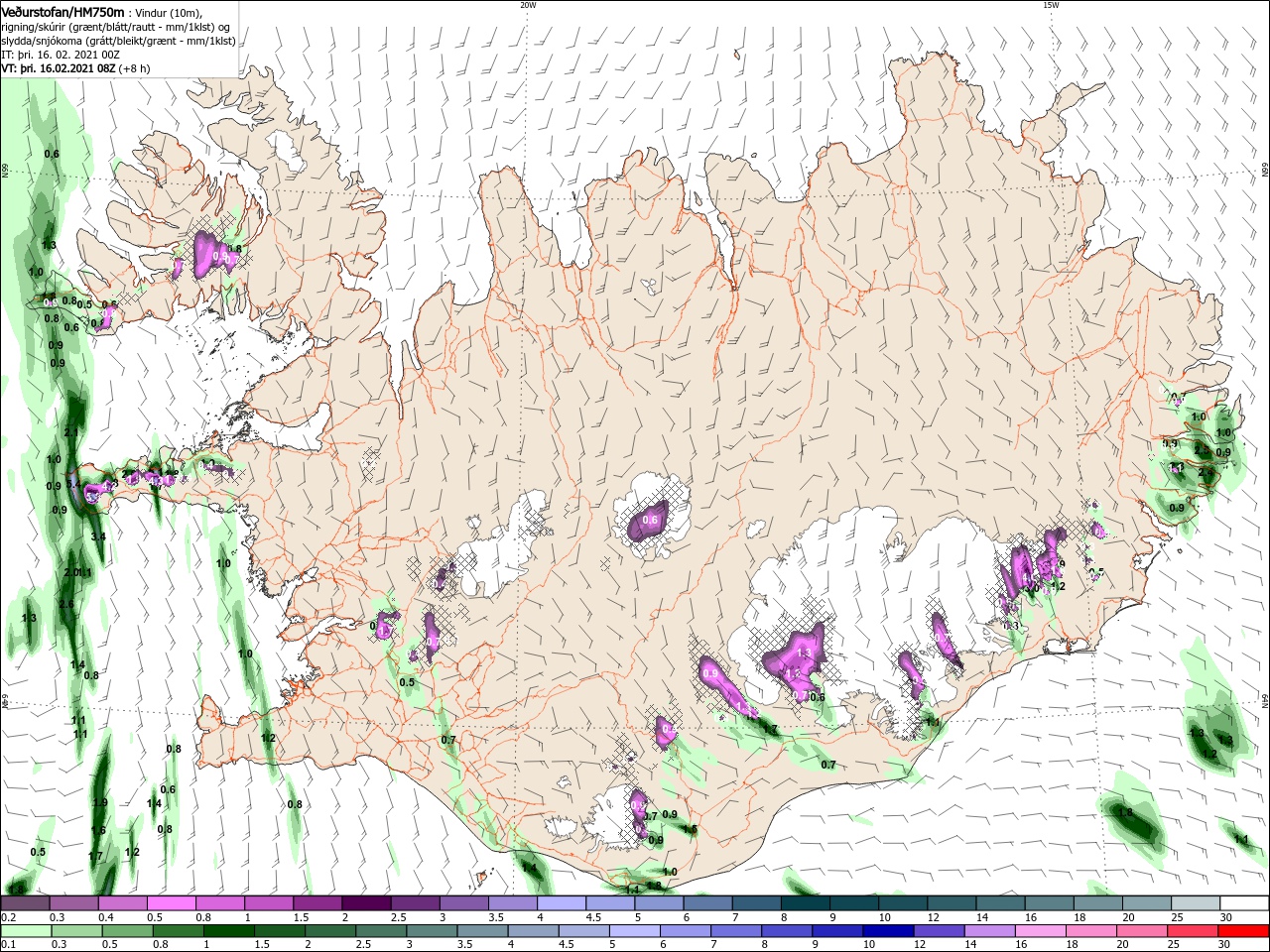Click the 1.3 value at the far left edge
The width and height of the screenshot is (1270, 952).
click(x=29, y=618)
